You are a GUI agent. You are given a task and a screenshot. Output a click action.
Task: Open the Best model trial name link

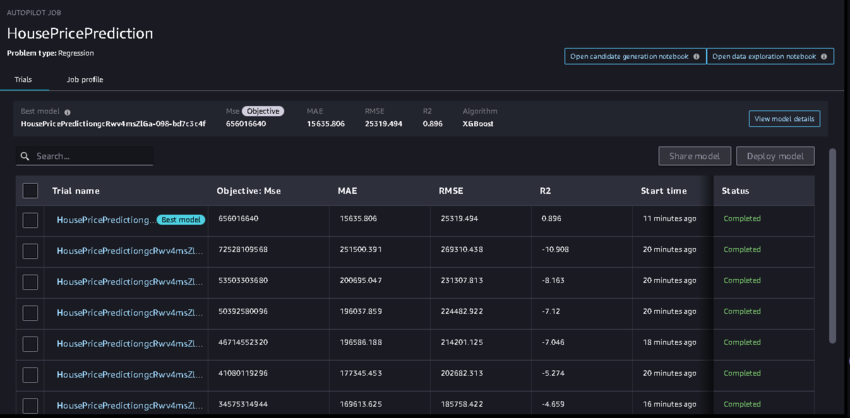(x=105, y=220)
